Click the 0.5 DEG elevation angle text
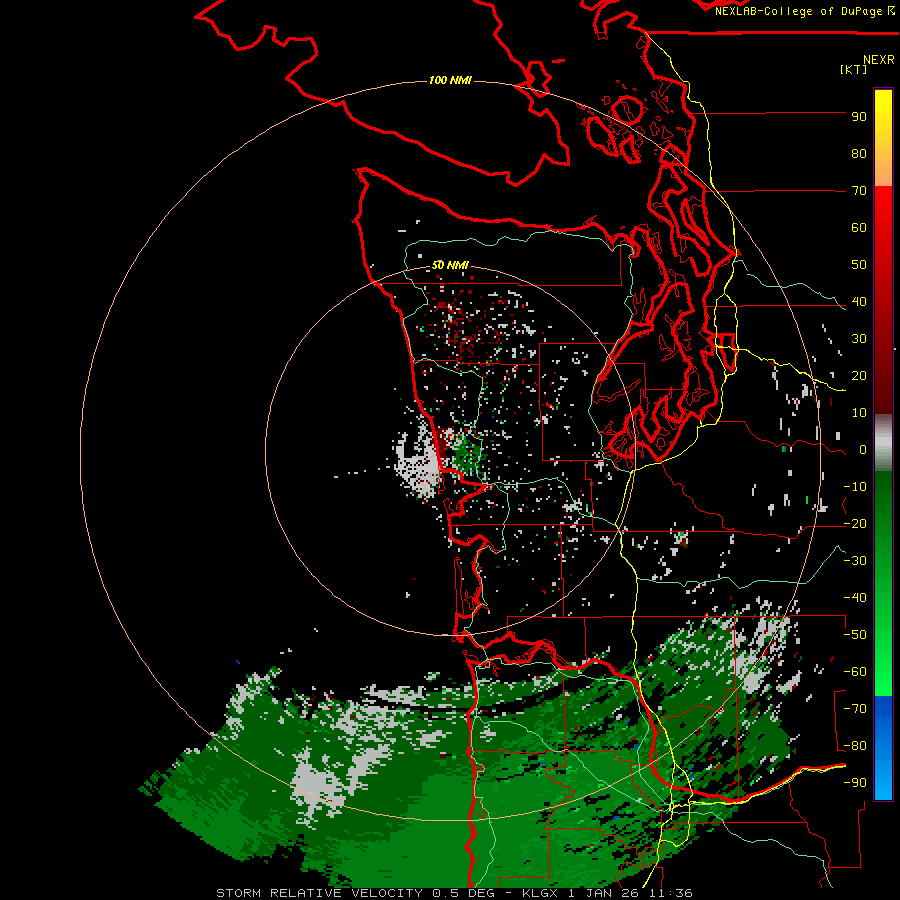The width and height of the screenshot is (900, 900). (463, 893)
